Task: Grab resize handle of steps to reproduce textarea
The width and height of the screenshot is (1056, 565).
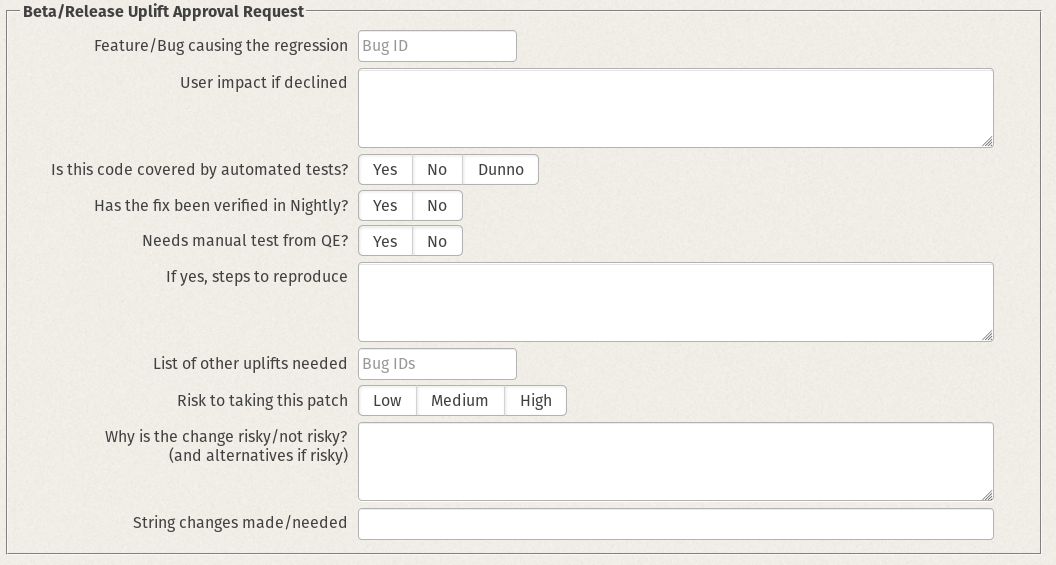Action: click(x=987, y=336)
